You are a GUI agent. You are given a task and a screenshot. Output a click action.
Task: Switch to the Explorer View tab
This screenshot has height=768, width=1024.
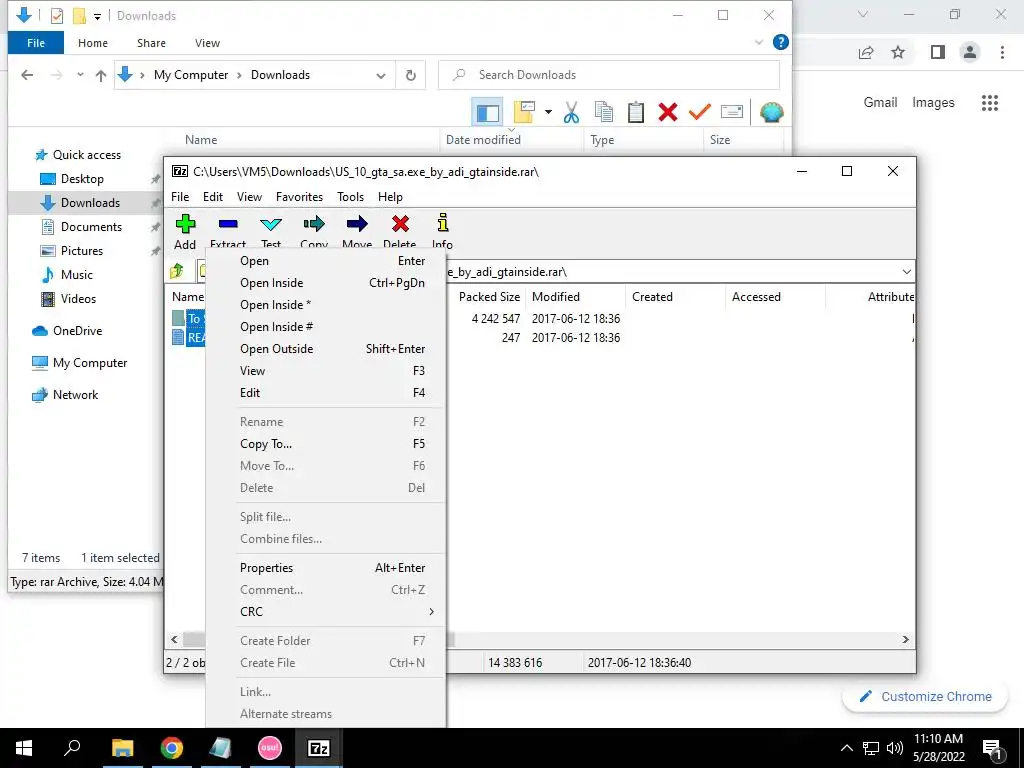tap(207, 43)
